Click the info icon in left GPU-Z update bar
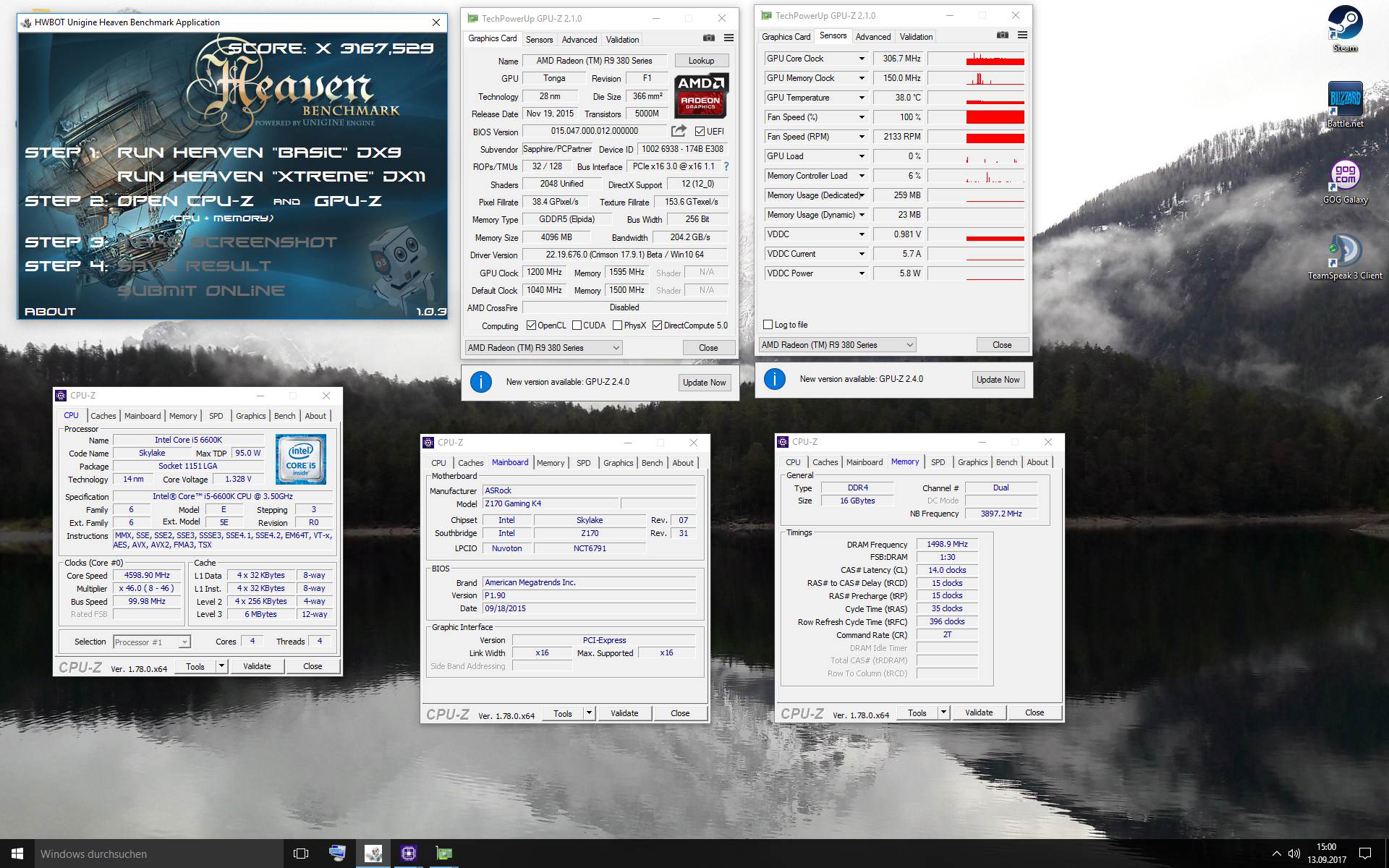The image size is (1389, 868). point(481,382)
